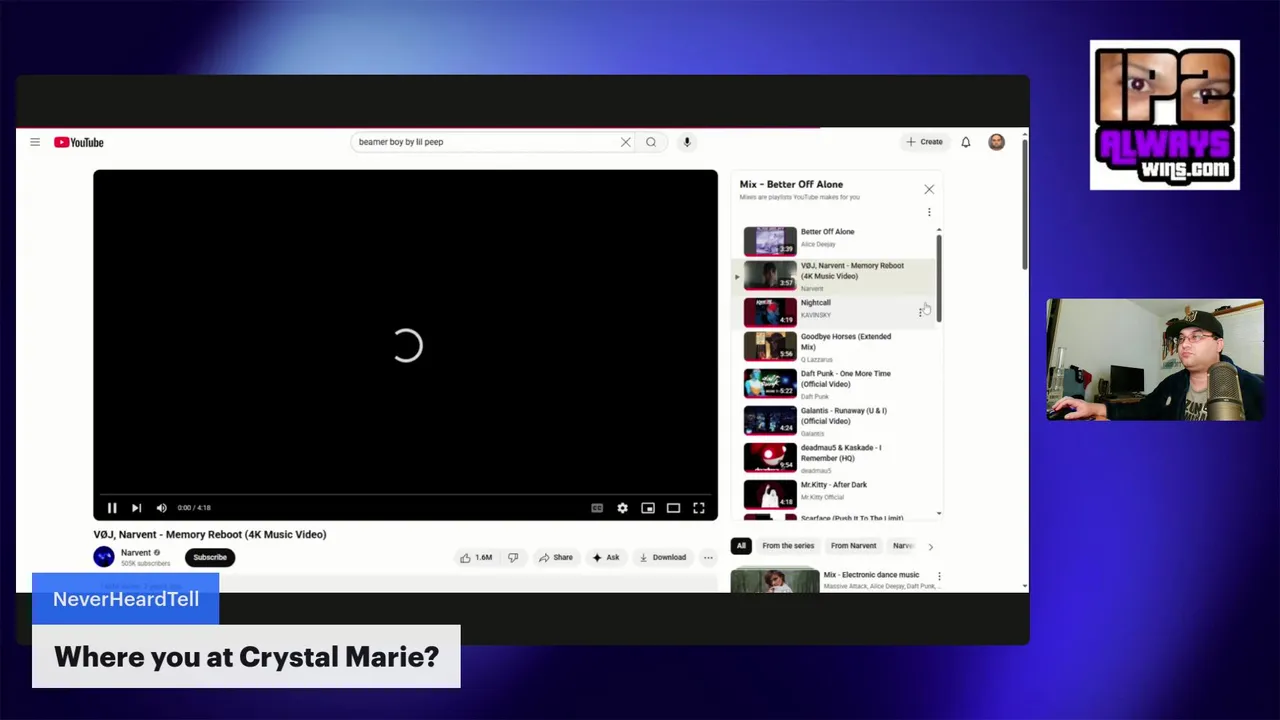Screen dimensions: 1280x720
Task: Open the Create menu
Action: coord(924,142)
